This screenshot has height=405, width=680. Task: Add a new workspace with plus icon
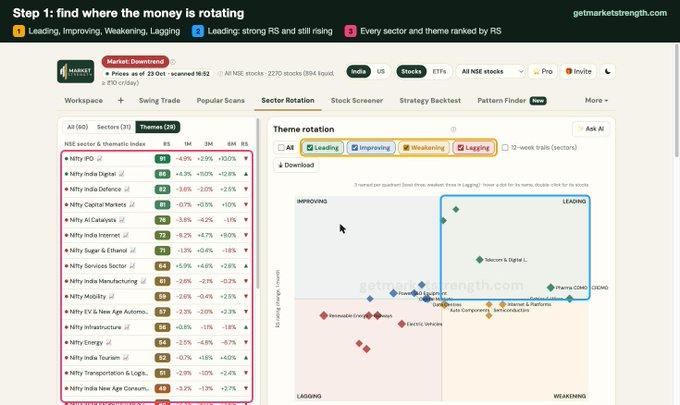[121, 100]
